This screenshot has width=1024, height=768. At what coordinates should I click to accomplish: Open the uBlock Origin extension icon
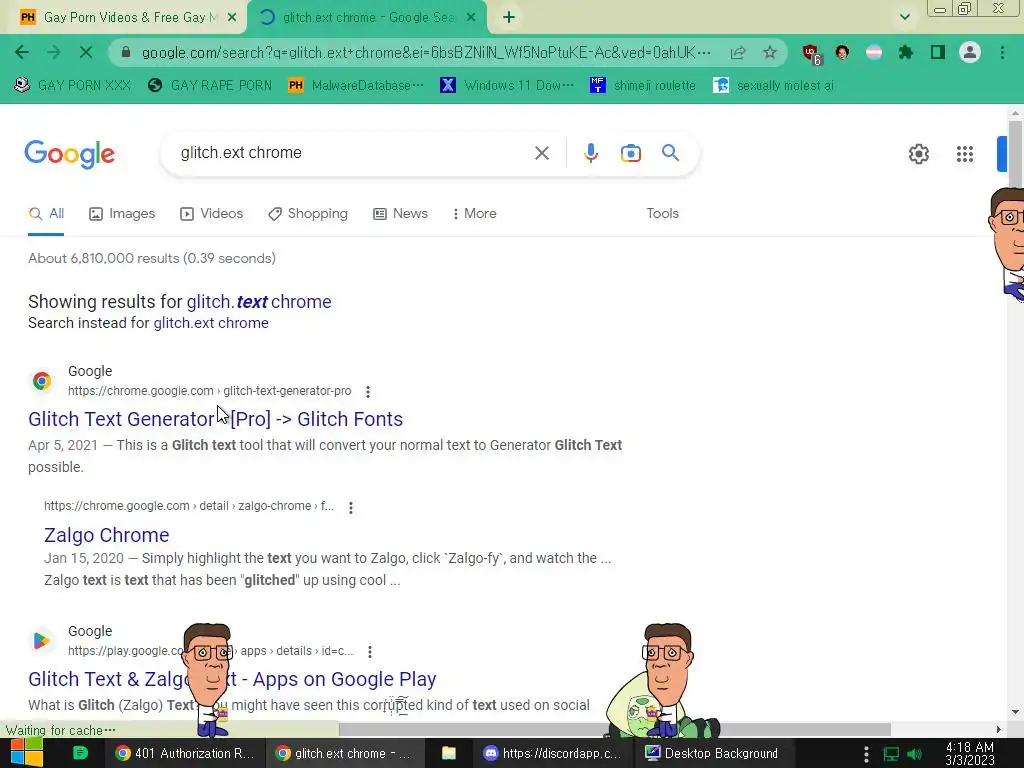click(811, 54)
